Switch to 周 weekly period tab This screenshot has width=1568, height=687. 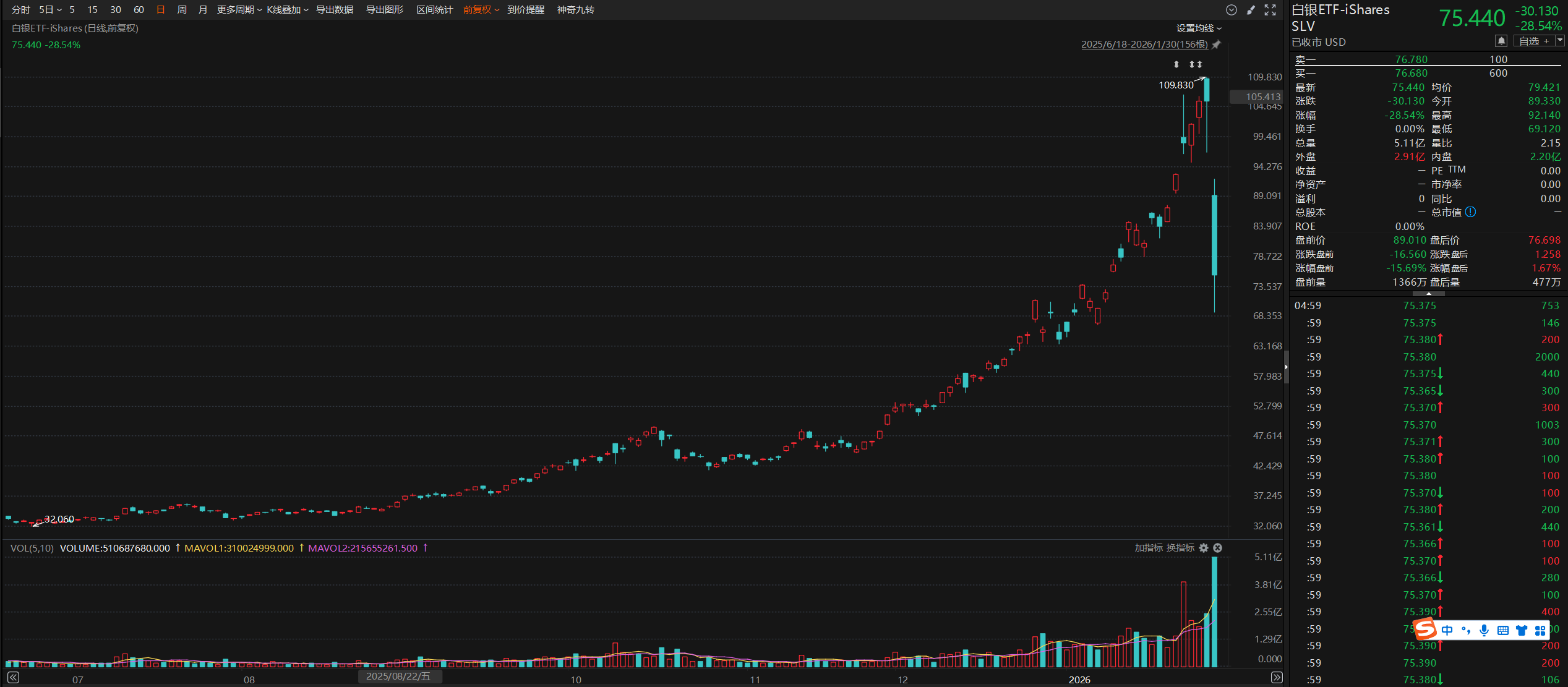[182, 10]
